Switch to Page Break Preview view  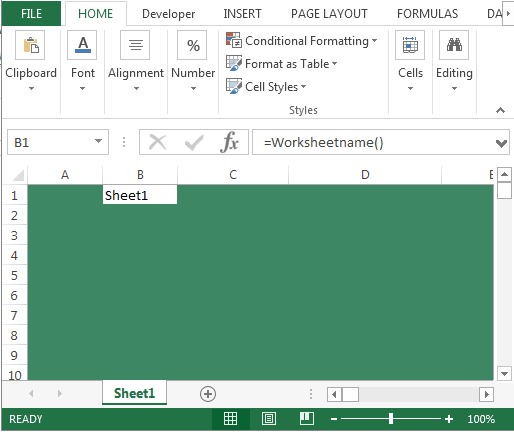307,419
